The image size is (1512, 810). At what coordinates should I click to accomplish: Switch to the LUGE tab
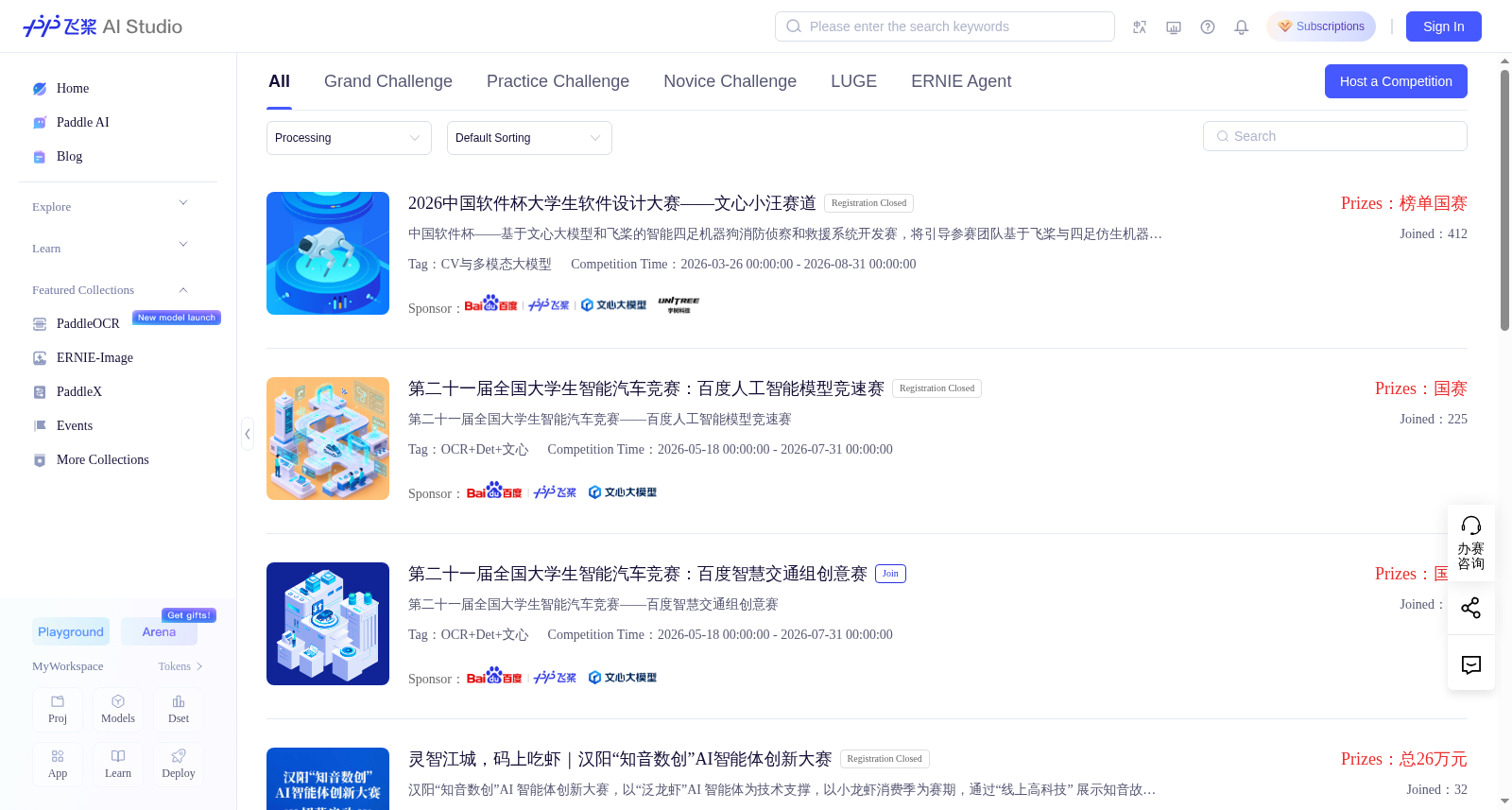point(853,81)
